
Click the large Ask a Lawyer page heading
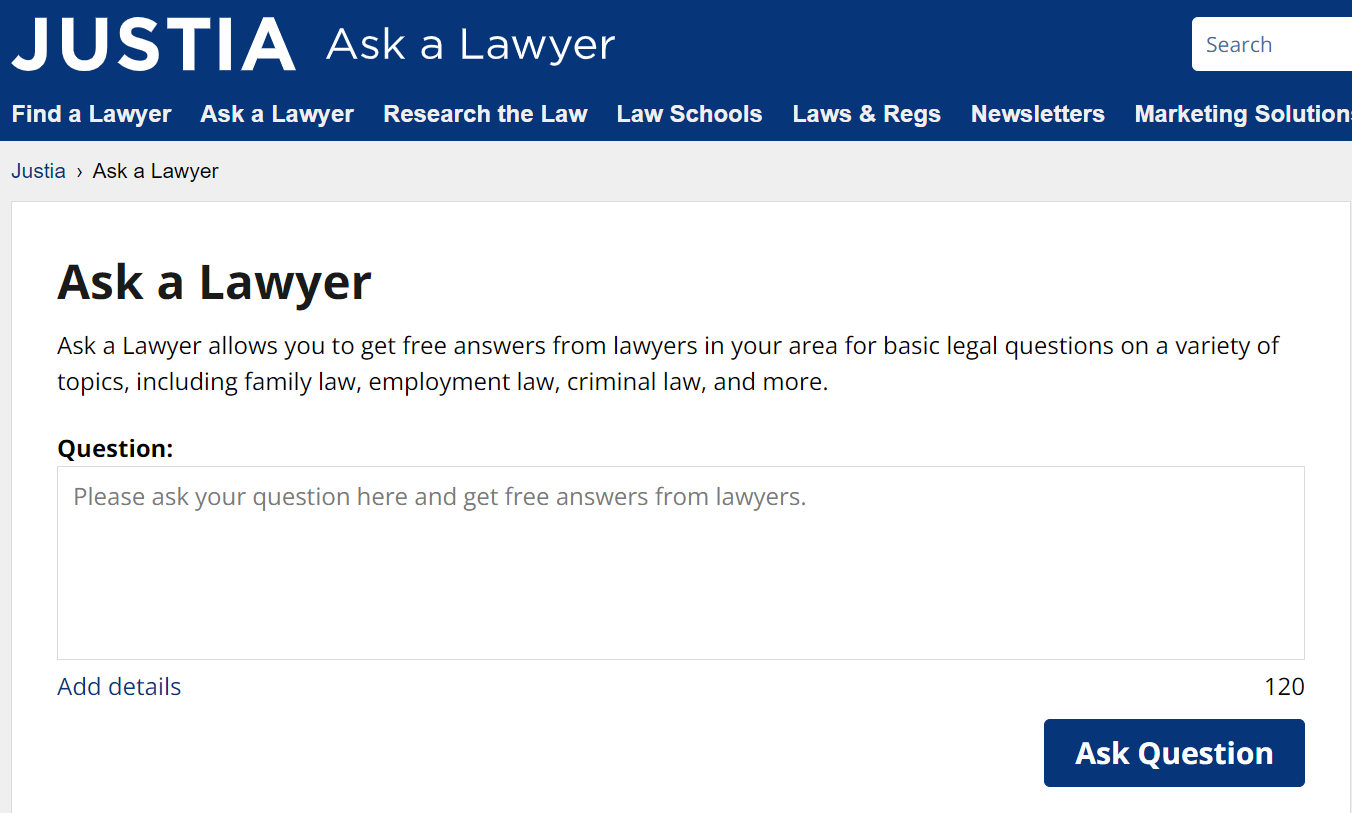pos(214,283)
